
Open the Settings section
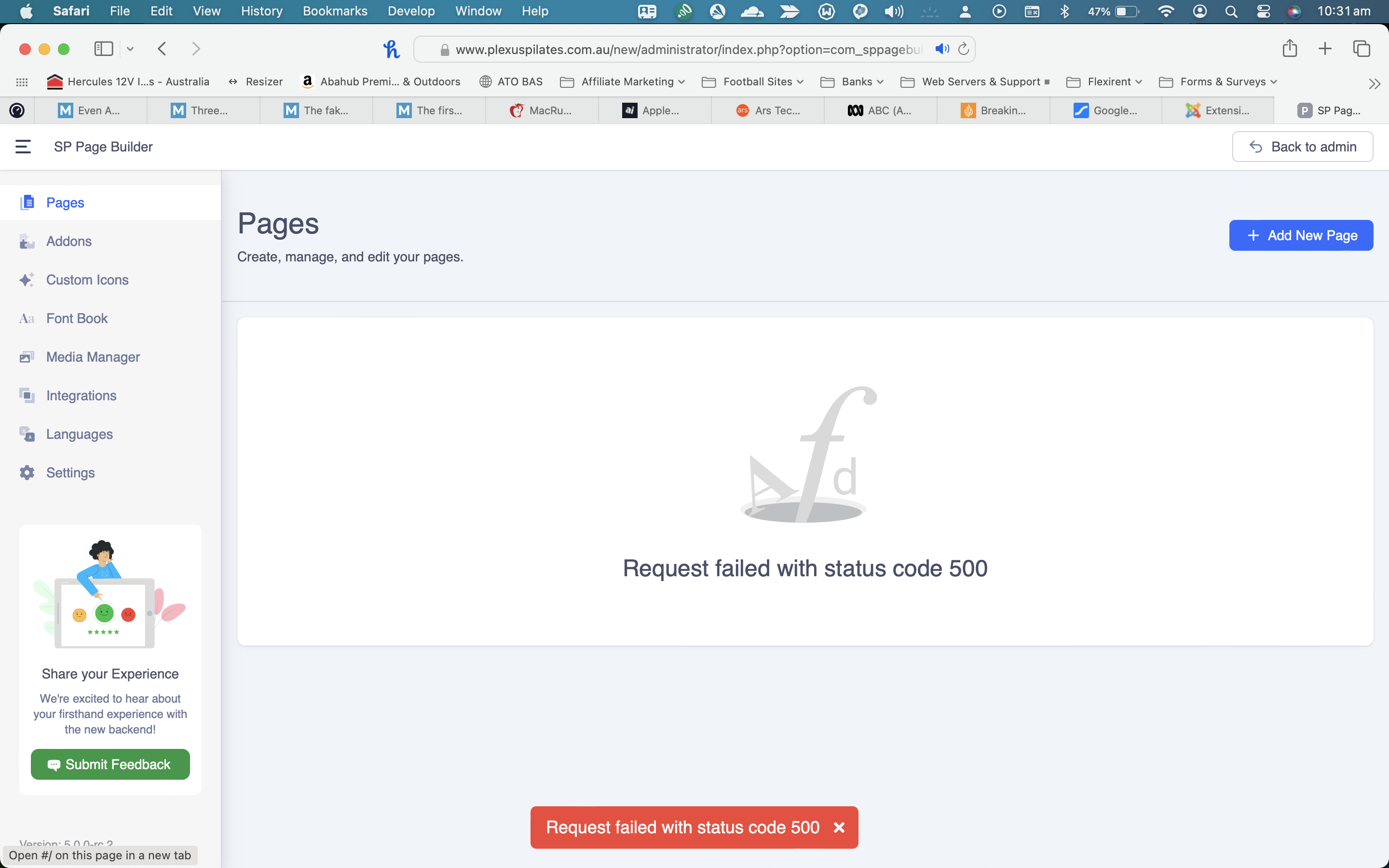coord(70,473)
